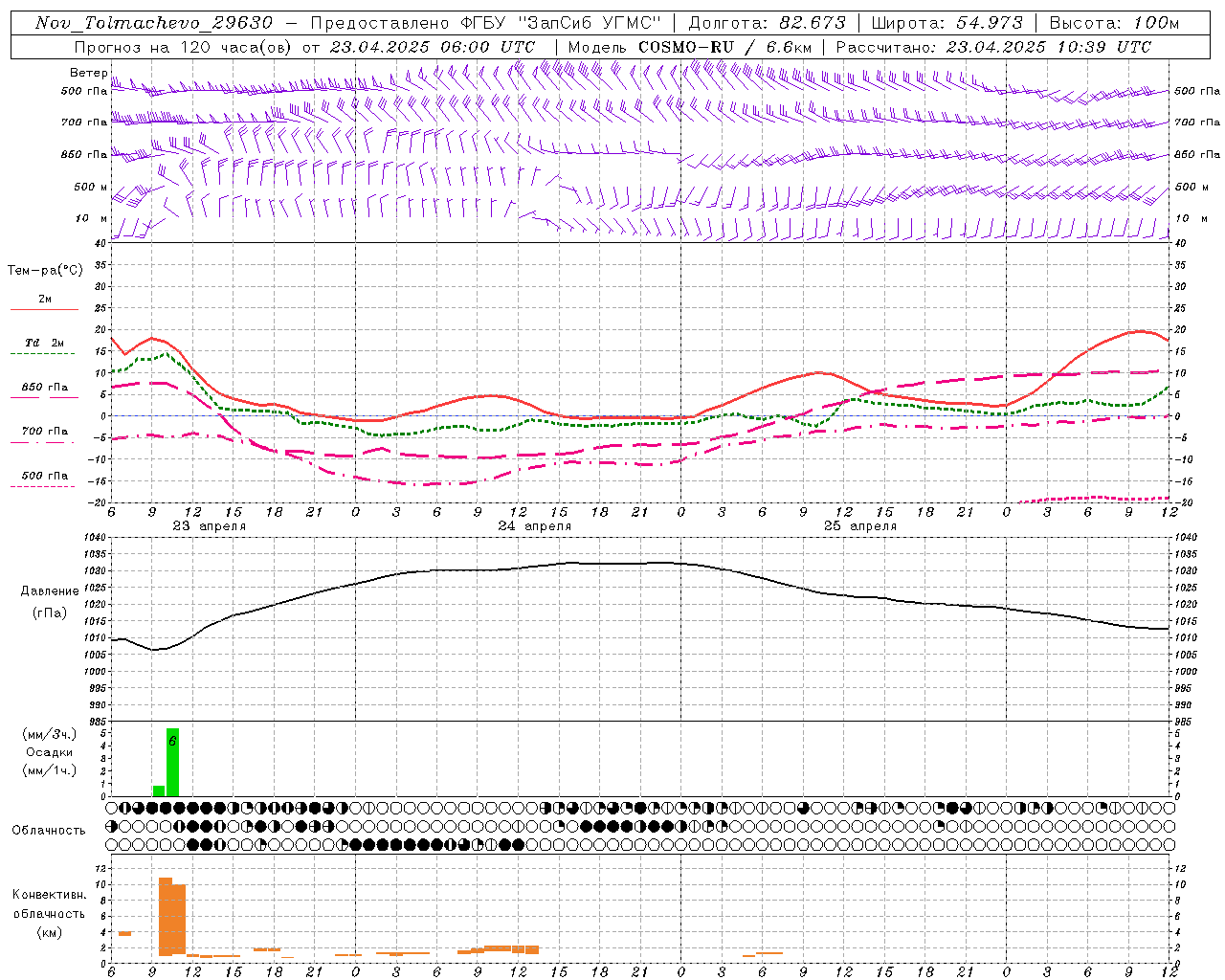
Task: Click the Td 2м legend label
Action: [x=45, y=343]
